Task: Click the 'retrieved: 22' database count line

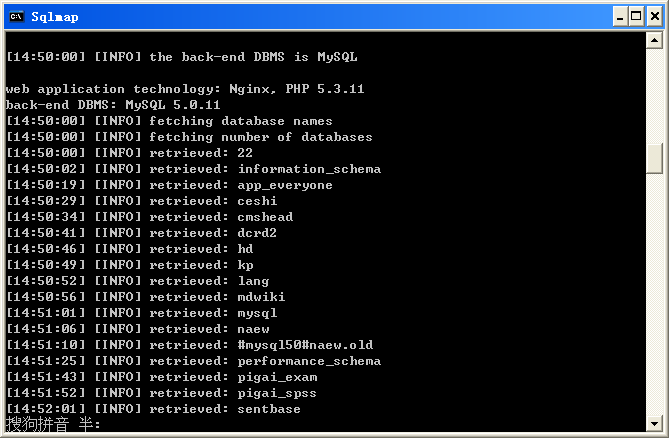Action: coord(129,153)
